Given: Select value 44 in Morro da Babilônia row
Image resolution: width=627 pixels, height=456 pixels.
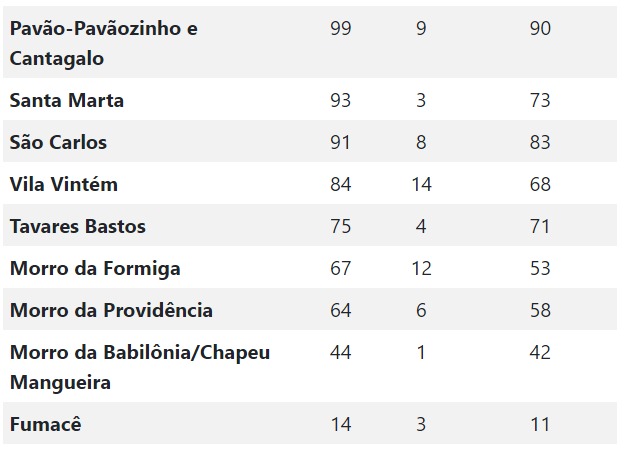Looking at the screenshot, I should (x=341, y=352).
